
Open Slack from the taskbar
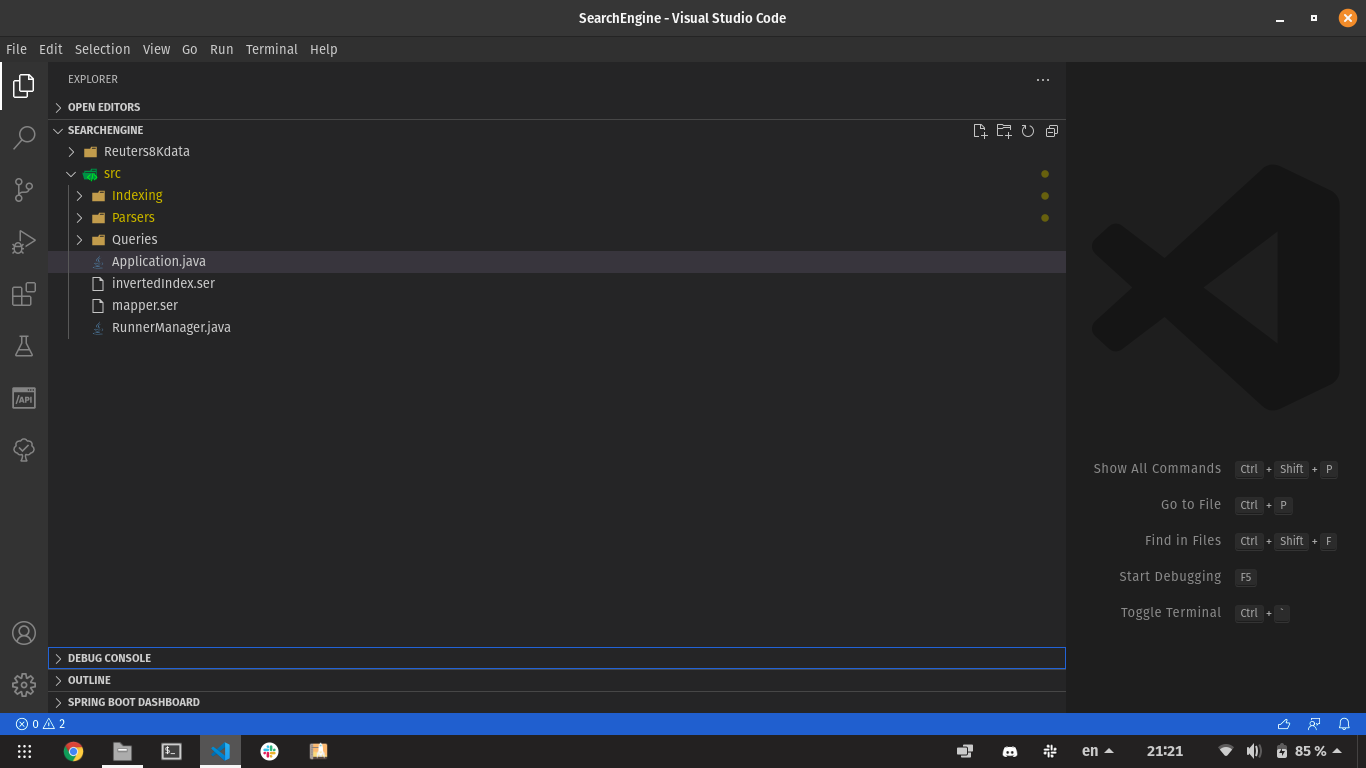(269, 751)
